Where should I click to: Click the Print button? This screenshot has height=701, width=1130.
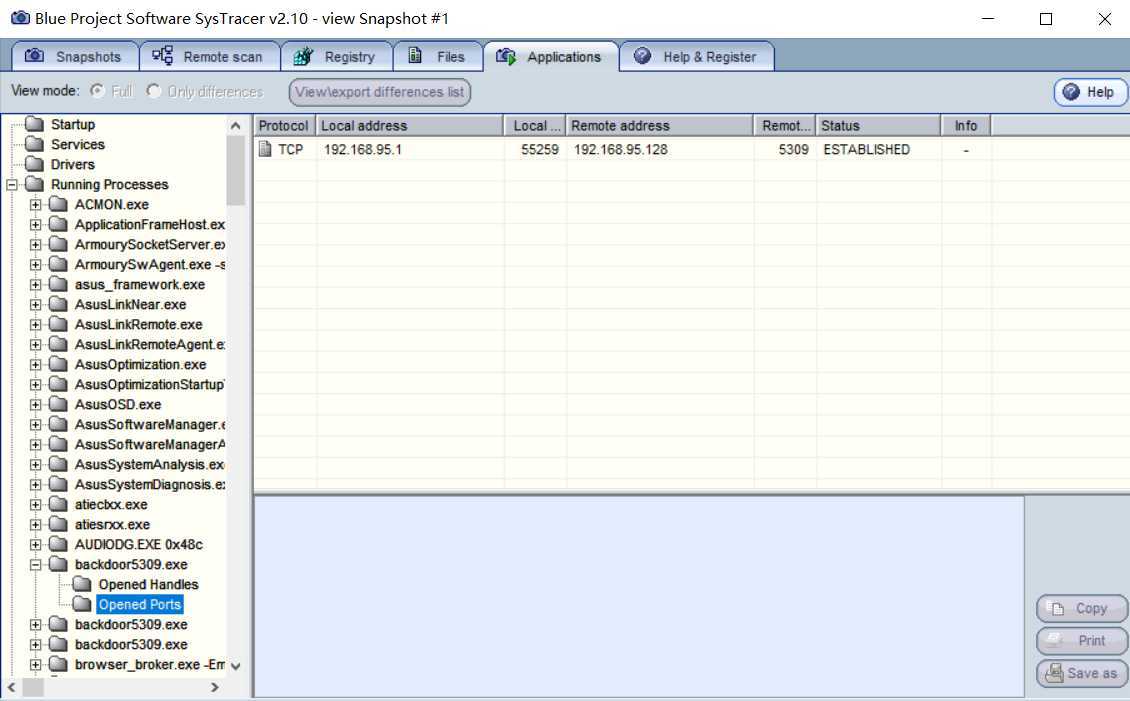click(x=1081, y=640)
